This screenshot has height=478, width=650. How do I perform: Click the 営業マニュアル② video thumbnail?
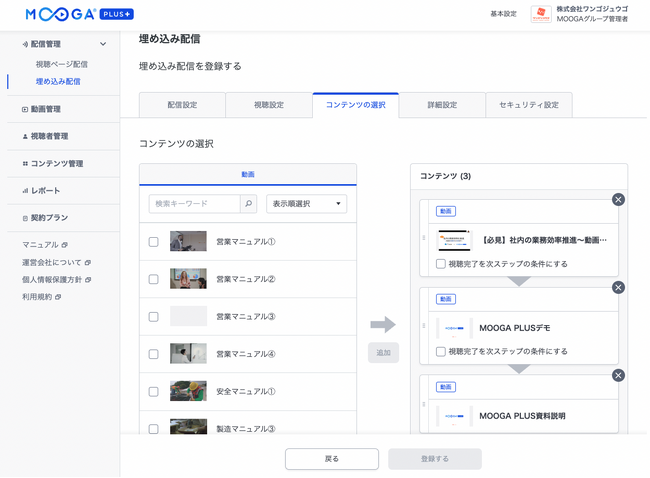[188, 279]
